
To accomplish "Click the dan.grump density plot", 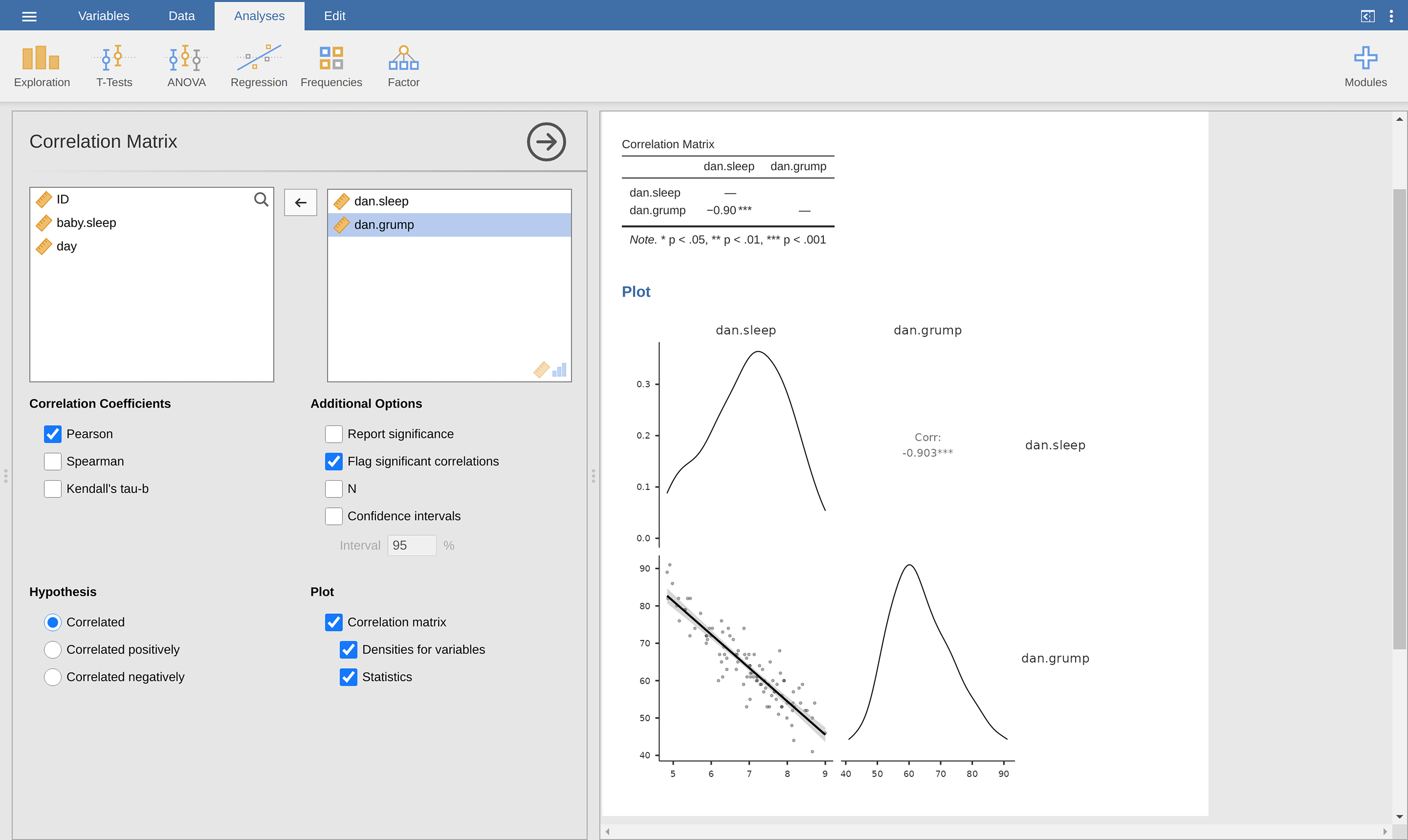I will pos(928,658).
